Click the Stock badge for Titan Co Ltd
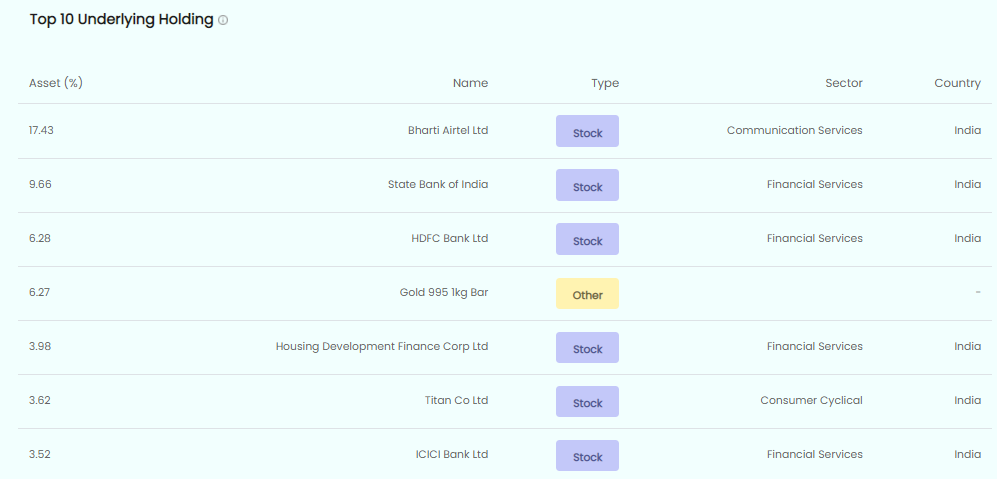The image size is (997, 479). pyautogui.click(x=587, y=402)
